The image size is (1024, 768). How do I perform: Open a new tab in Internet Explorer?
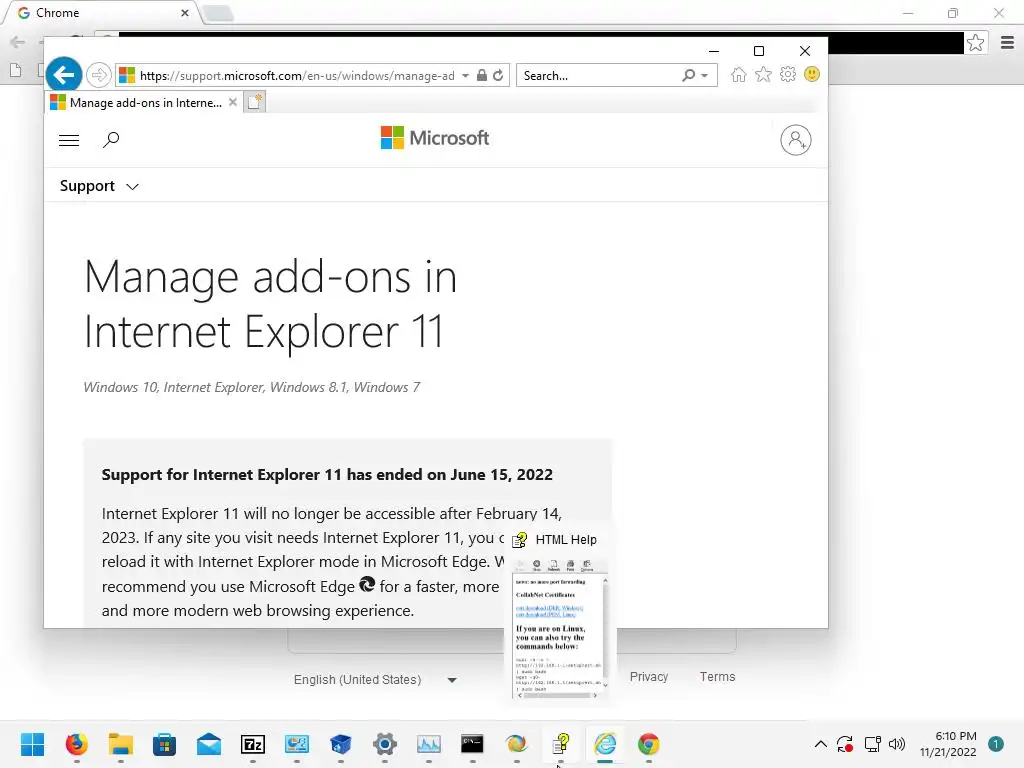click(255, 102)
